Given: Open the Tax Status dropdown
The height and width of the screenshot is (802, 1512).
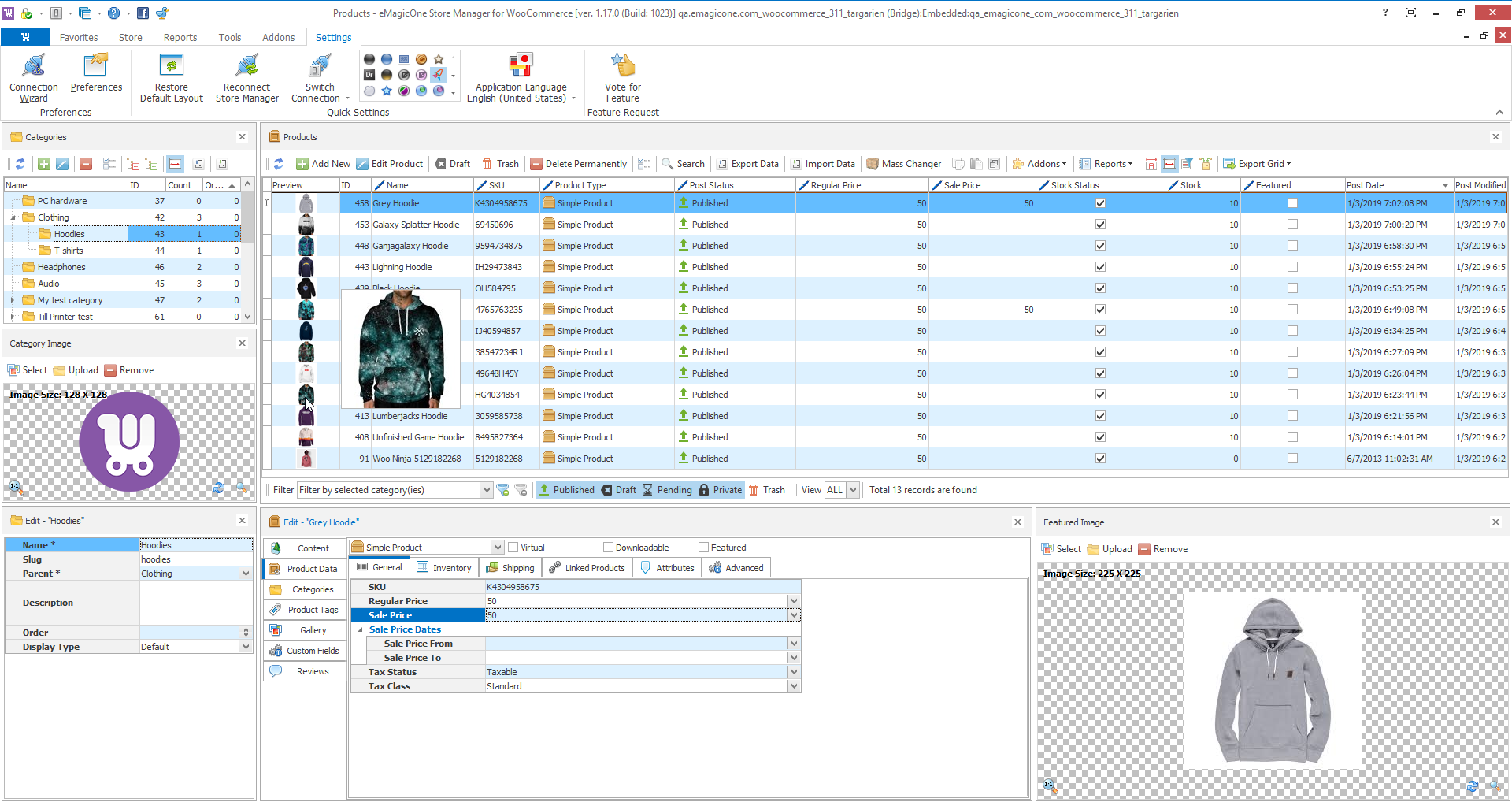Looking at the screenshot, I should pos(793,671).
